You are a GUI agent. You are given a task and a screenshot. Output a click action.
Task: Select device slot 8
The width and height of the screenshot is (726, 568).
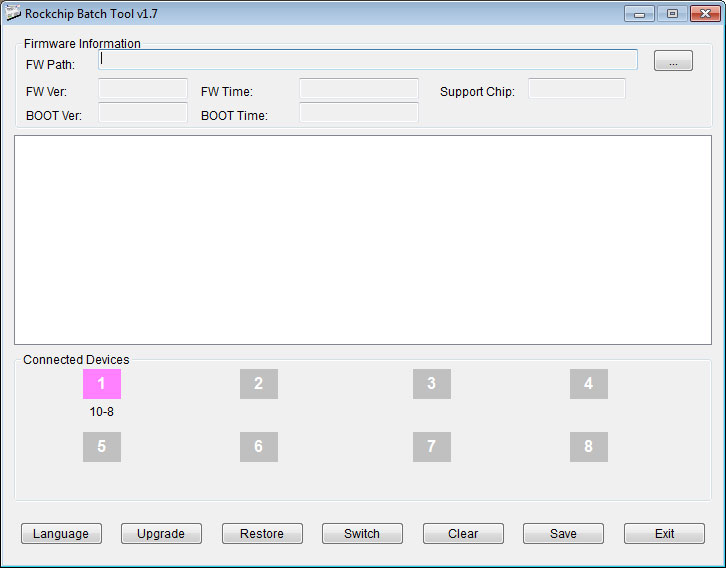click(x=588, y=447)
